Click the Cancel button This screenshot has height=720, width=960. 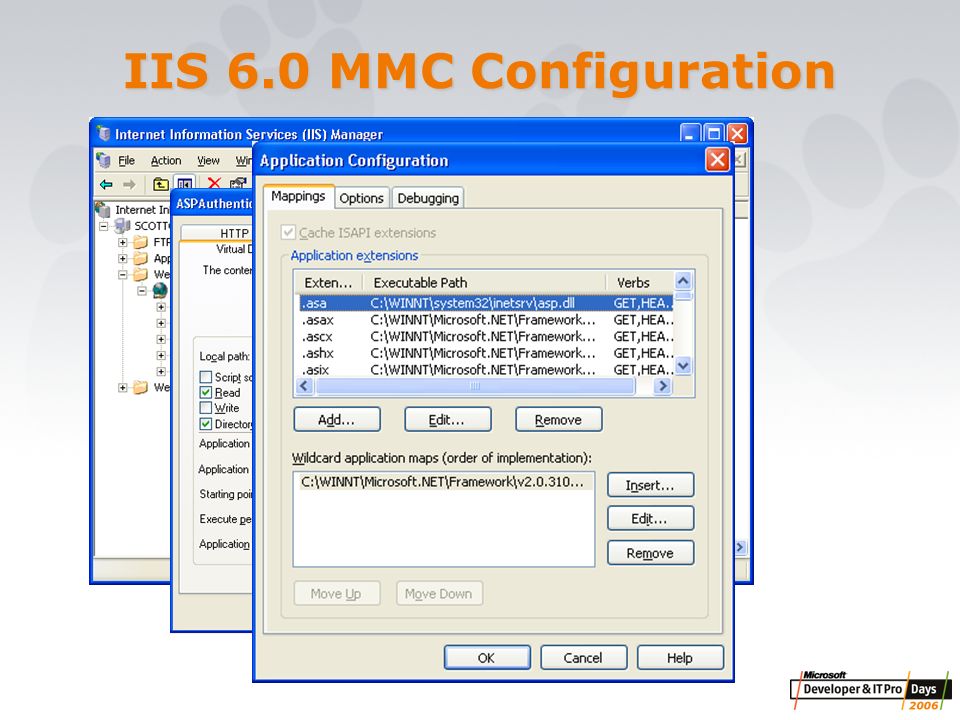point(583,658)
